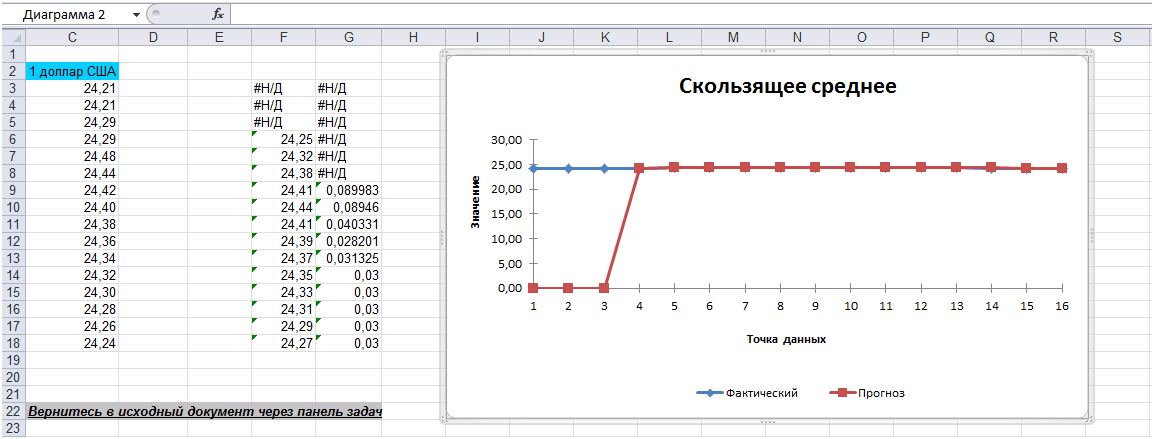This screenshot has height=439, width=1154.
Task: Open the Name Box dropdown arrow
Action: [x=136, y=14]
